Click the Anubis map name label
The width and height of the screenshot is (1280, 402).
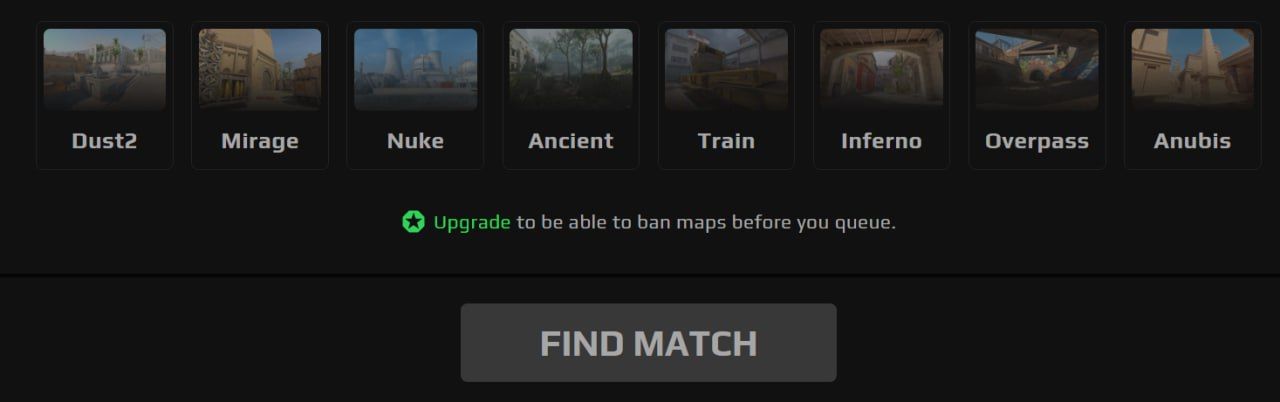coord(1193,141)
